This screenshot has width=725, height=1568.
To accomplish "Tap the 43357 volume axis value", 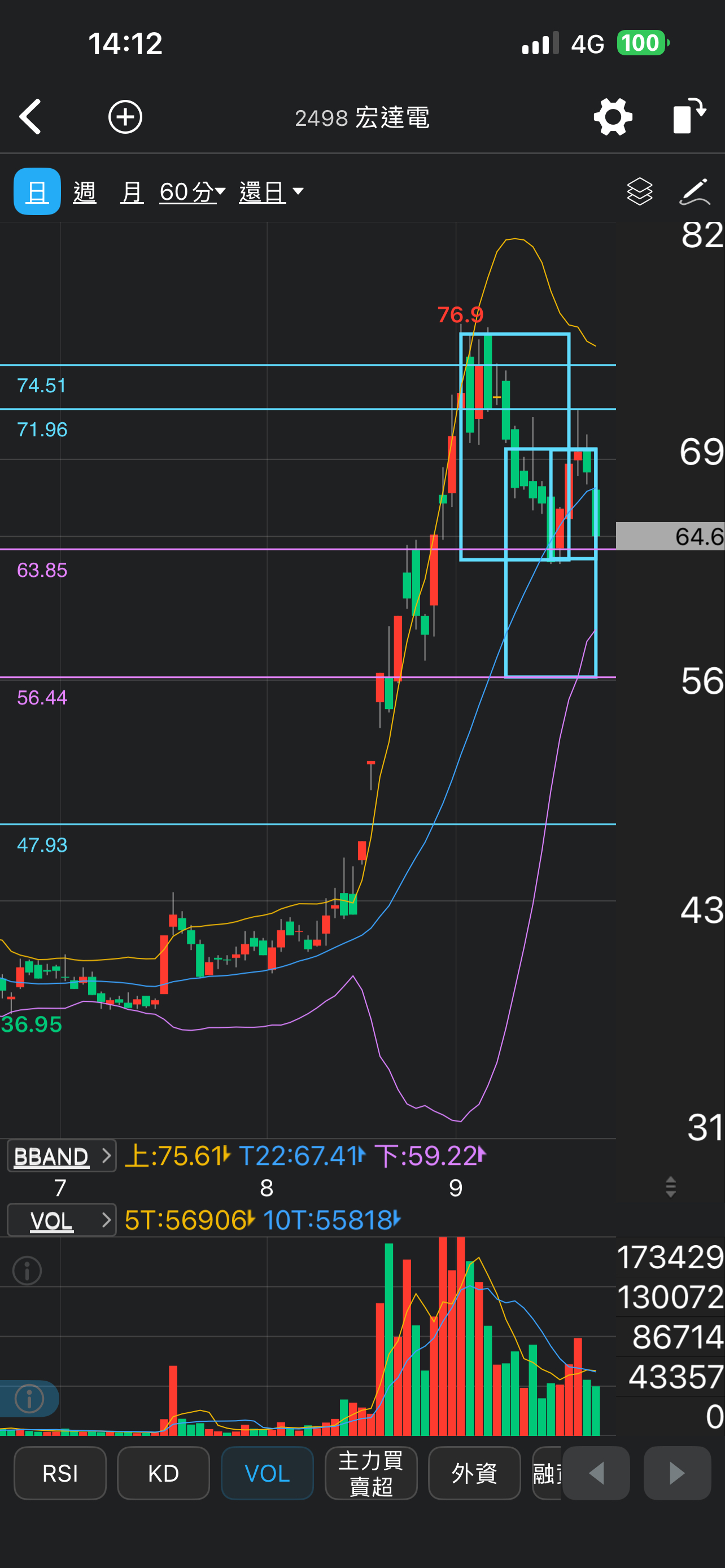I will (676, 1377).
